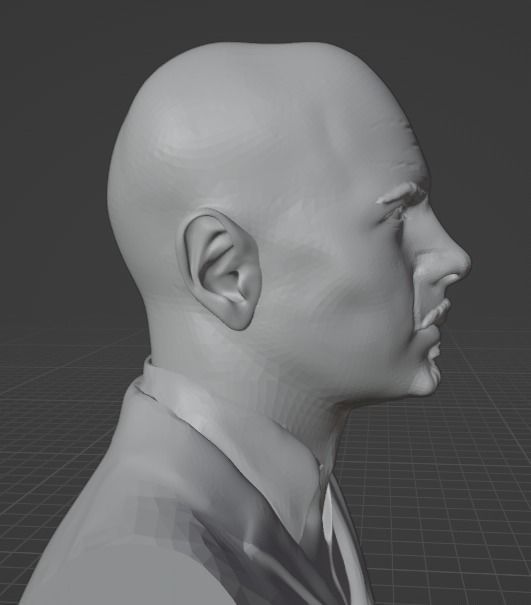Click the eyebrow of the sculpted face
This screenshot has height=605, width=531.
(402, 194)
